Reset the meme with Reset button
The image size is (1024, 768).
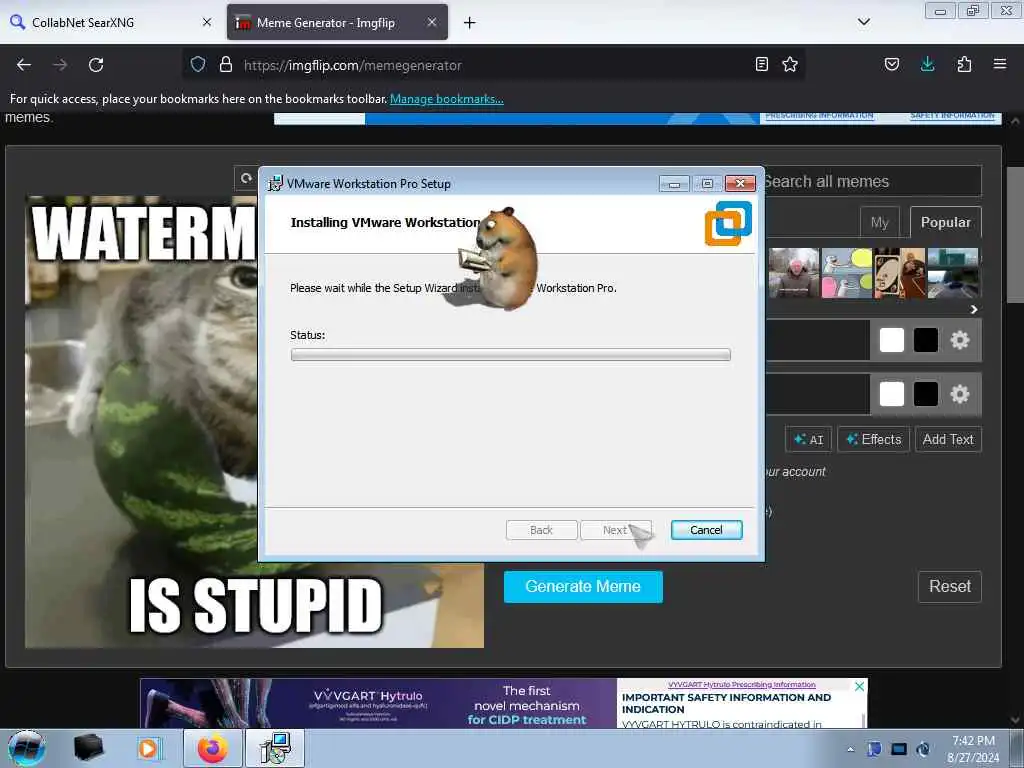[x=950, y=586]
